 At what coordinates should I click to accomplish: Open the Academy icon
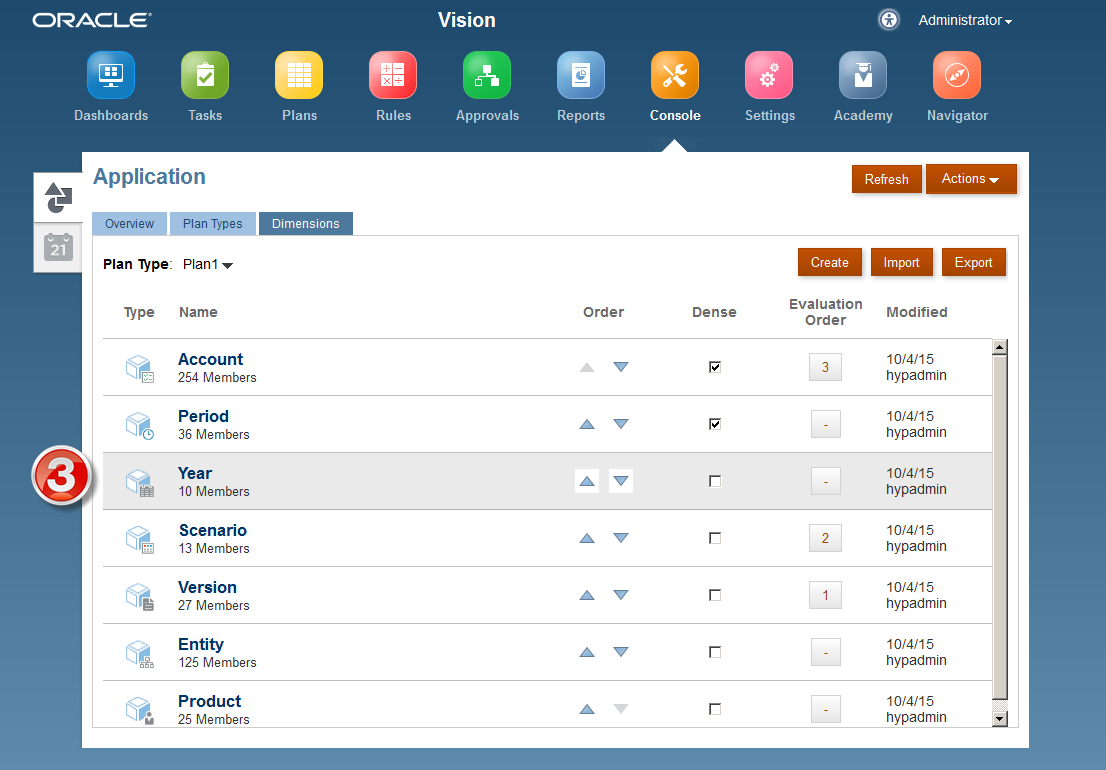point(863,75)
